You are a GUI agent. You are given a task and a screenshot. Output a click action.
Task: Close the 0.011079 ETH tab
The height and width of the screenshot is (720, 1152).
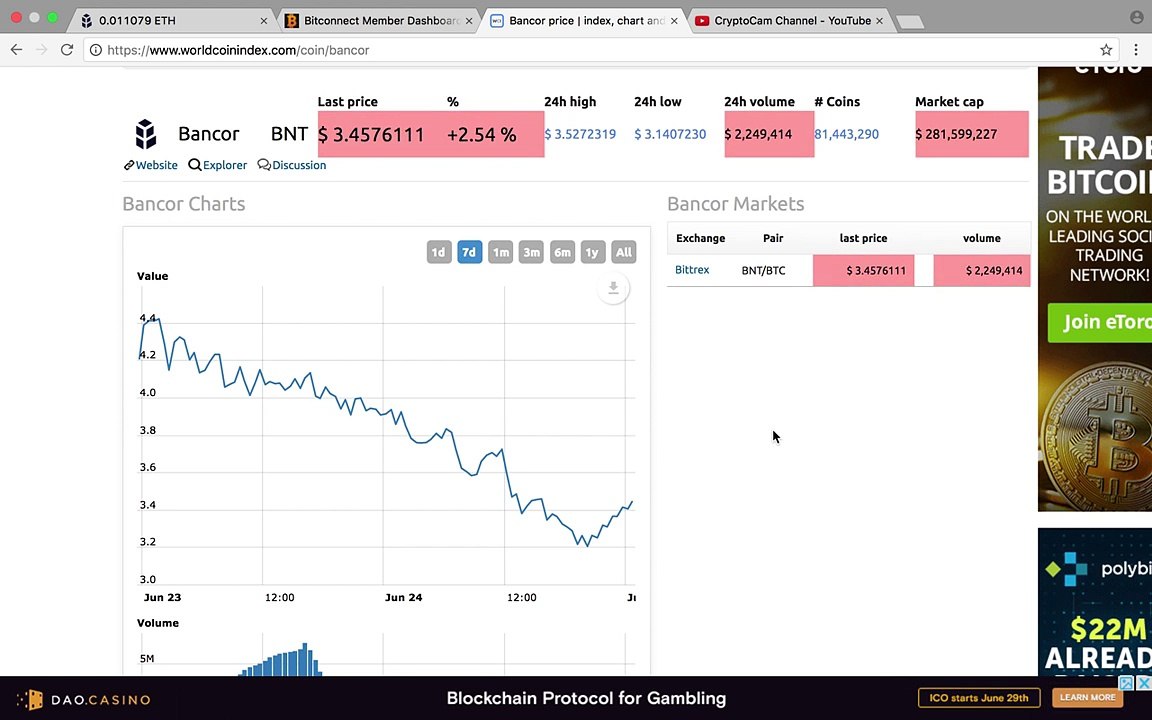[x=264, y=21]
